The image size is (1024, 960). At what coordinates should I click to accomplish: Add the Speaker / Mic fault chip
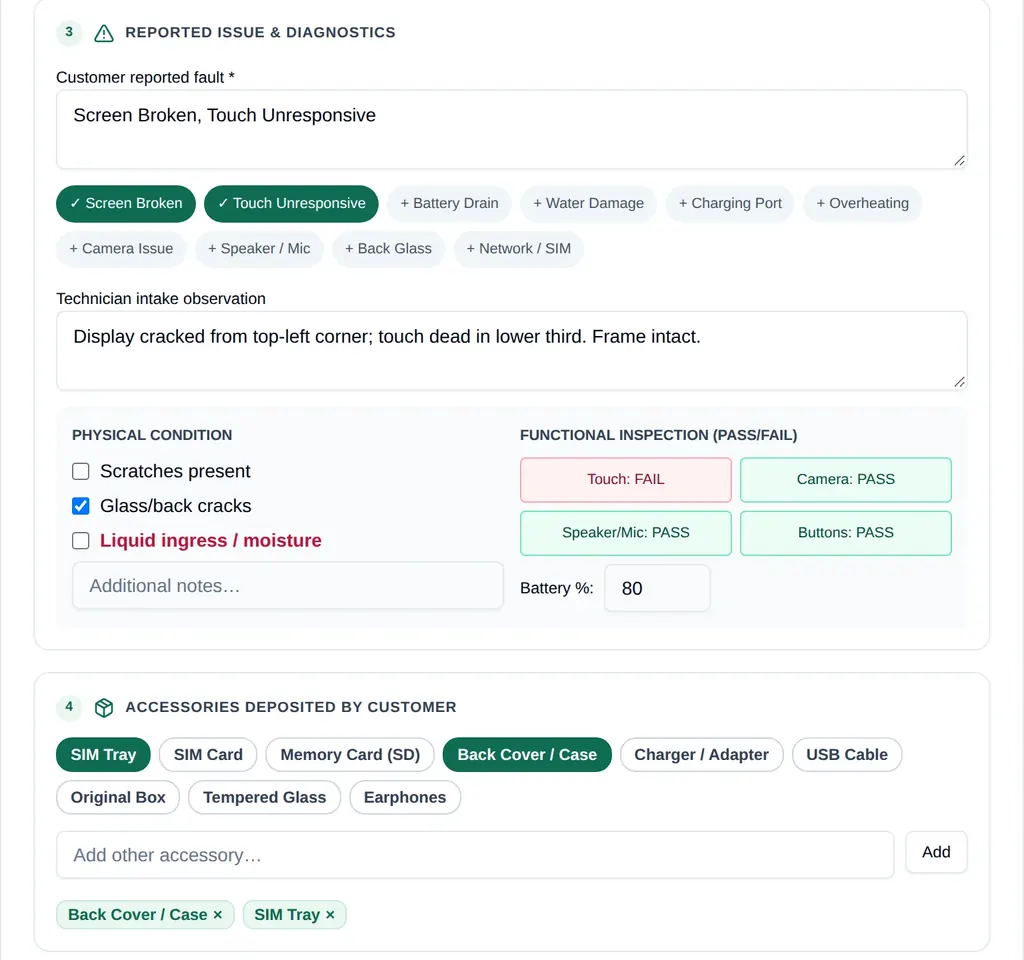(x=259, y=249)
